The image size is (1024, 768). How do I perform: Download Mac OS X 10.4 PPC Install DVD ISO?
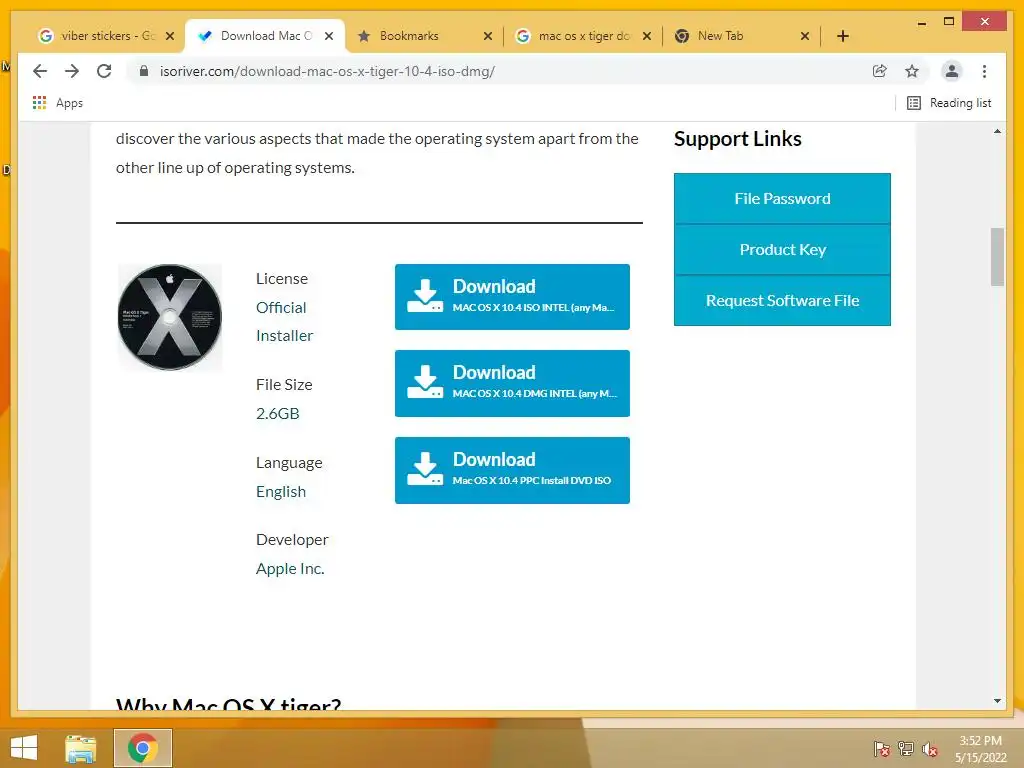pyautogui.click(x=512, y=470)
